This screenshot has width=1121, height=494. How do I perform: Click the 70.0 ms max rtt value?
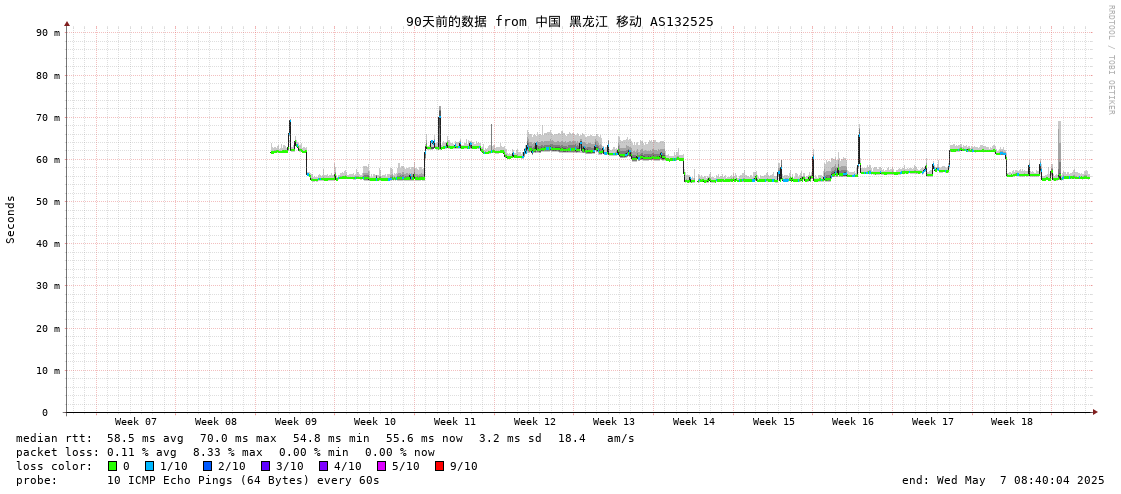pos(237,438)
